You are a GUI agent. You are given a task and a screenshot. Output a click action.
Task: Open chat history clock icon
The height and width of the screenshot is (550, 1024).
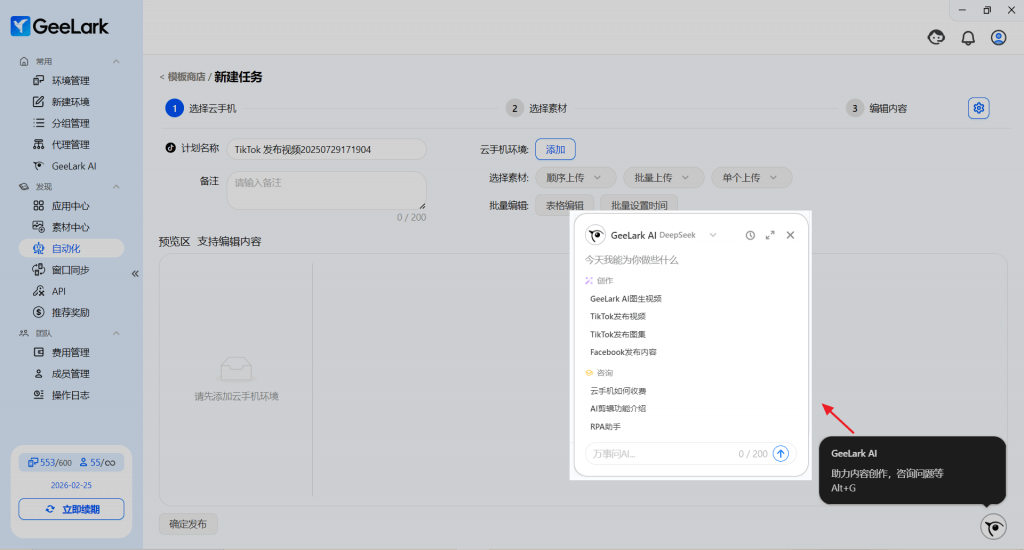coord(750,235)
